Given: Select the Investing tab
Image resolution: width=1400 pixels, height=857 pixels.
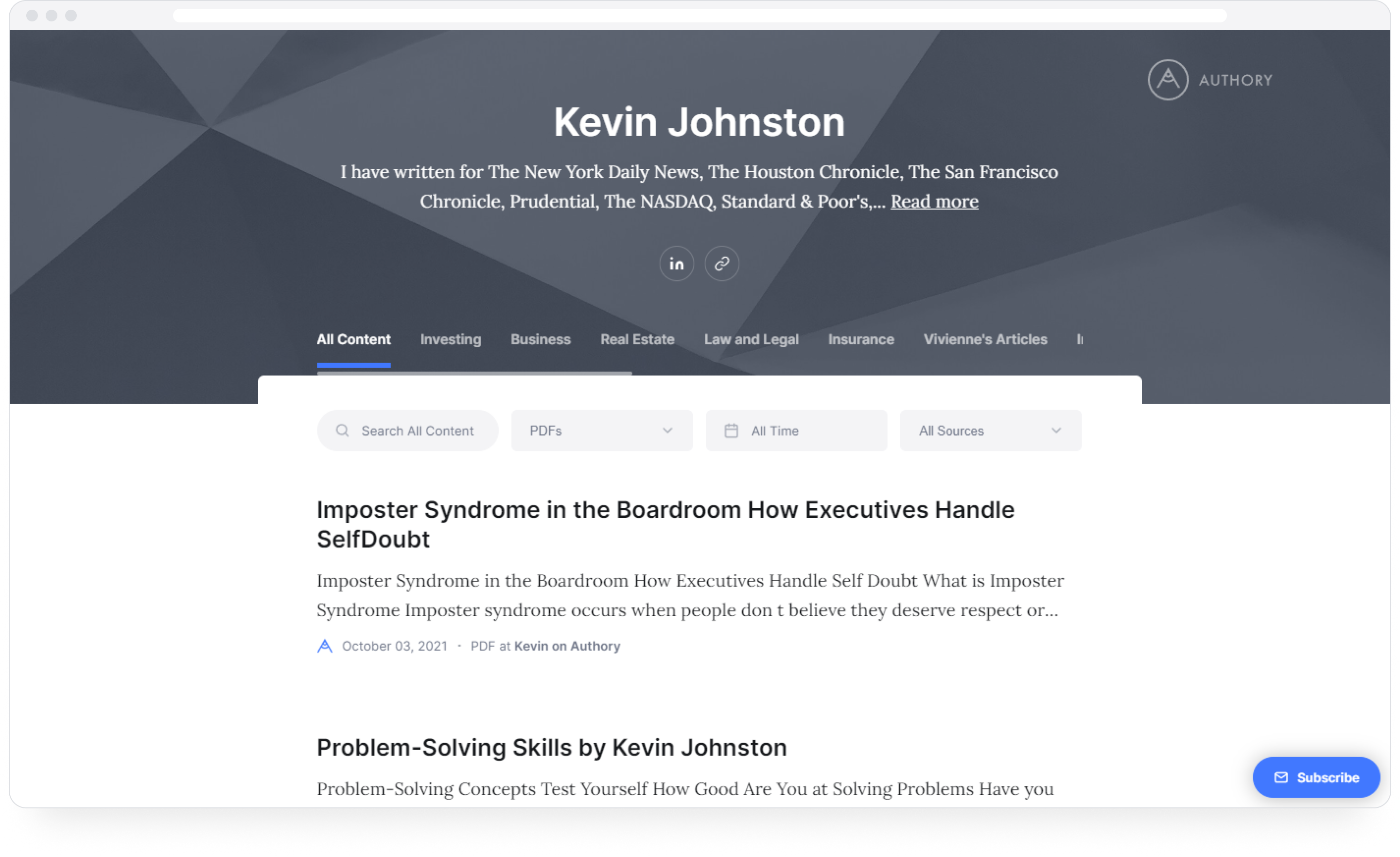Looking at the screenshot, I should (450, 339).
